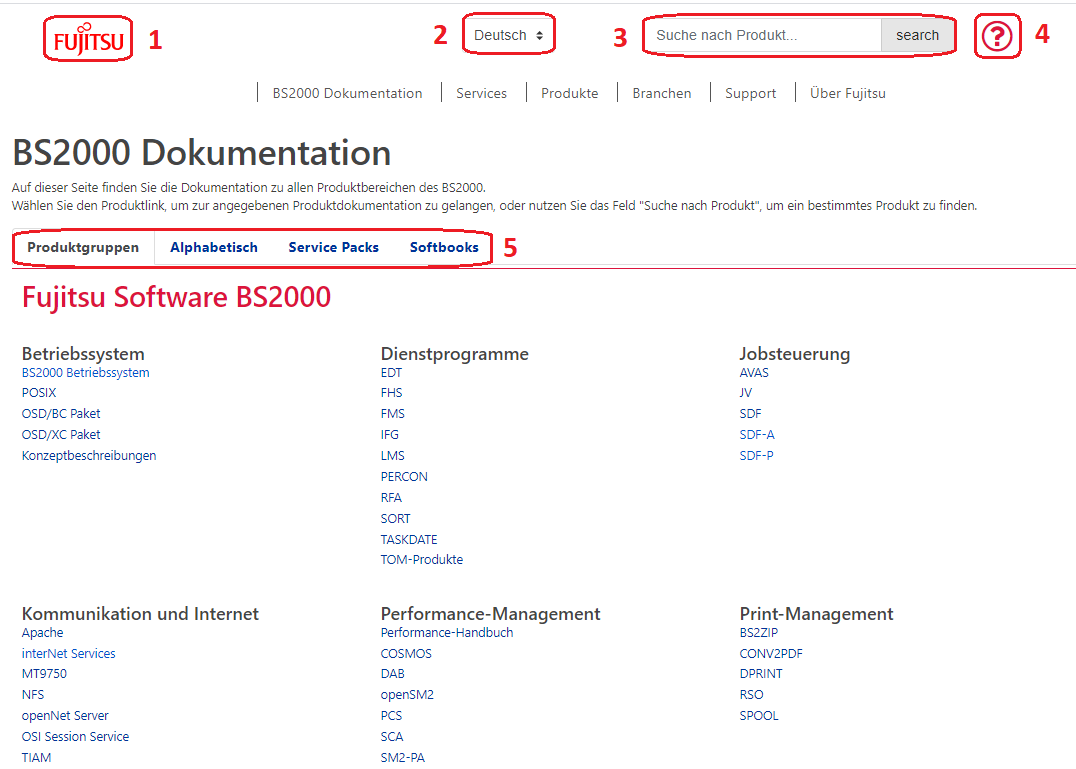Viewport: 1076px width, 769px height.
Task: Open the Services menu item
Action: coord(481,93)
